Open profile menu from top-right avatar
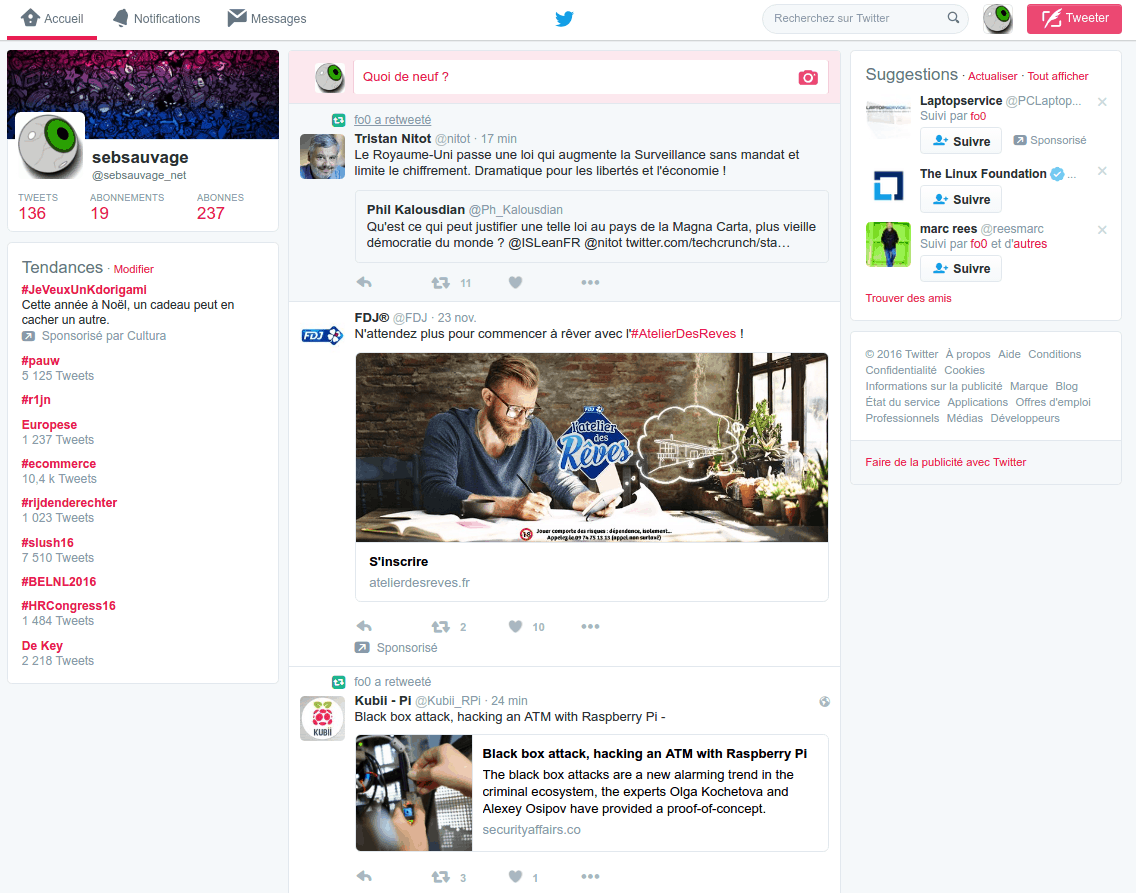This screenshot has height=893, width=1136. (x=997, y=19)
